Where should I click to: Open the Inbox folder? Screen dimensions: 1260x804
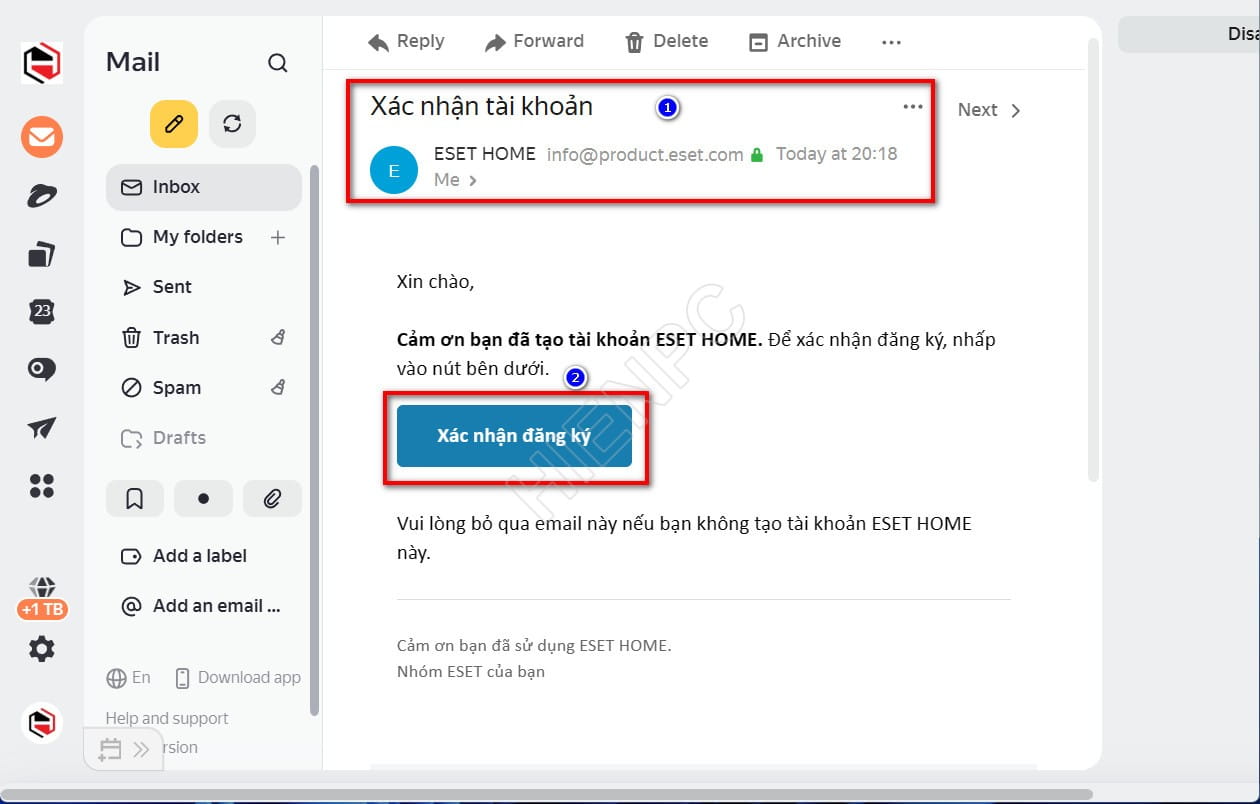204,187
